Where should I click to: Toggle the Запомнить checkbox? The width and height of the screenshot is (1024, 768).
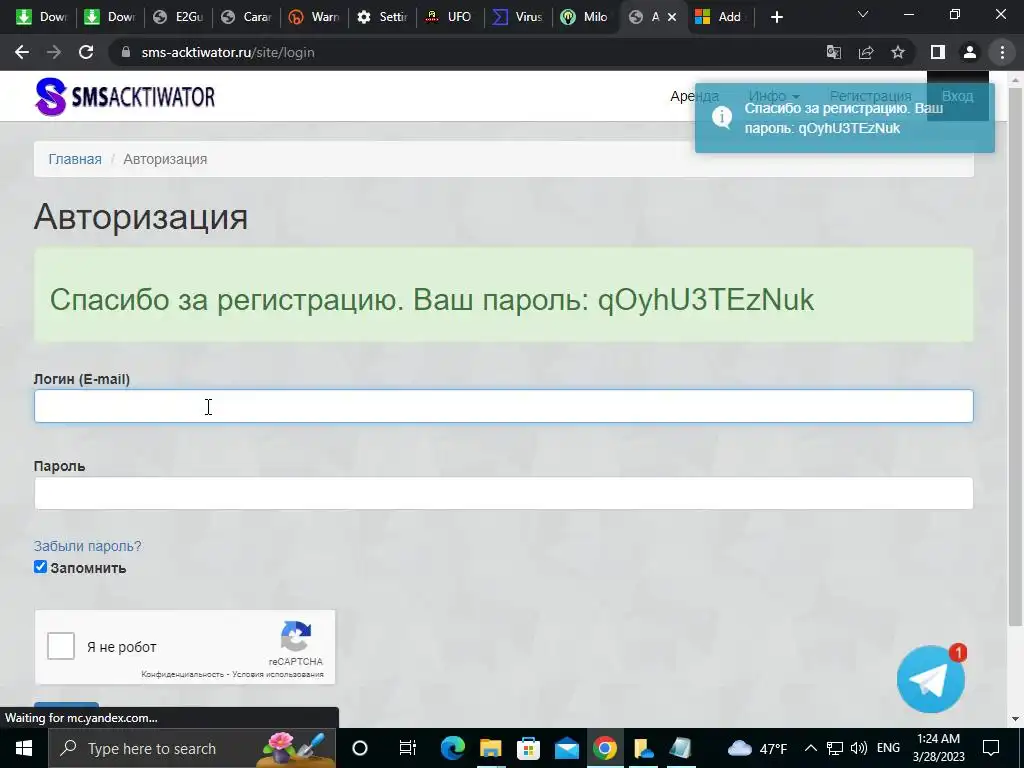coord(40,567)
